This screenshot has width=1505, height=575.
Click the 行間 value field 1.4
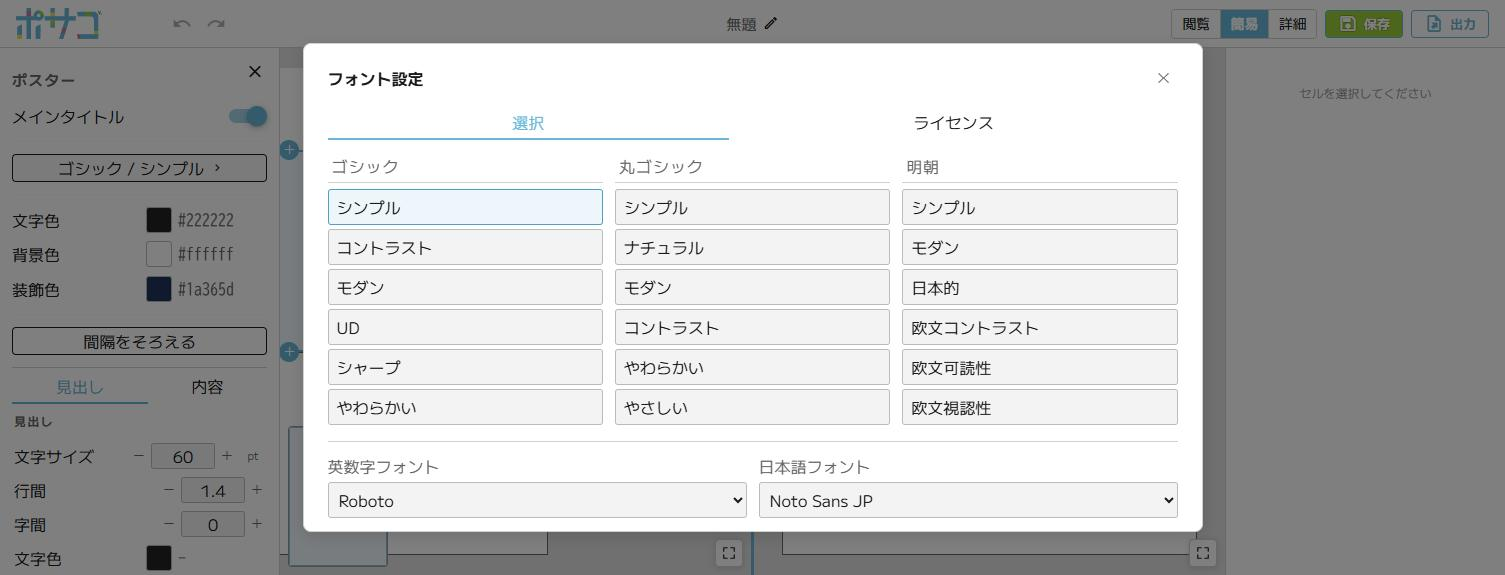point(213,490)
